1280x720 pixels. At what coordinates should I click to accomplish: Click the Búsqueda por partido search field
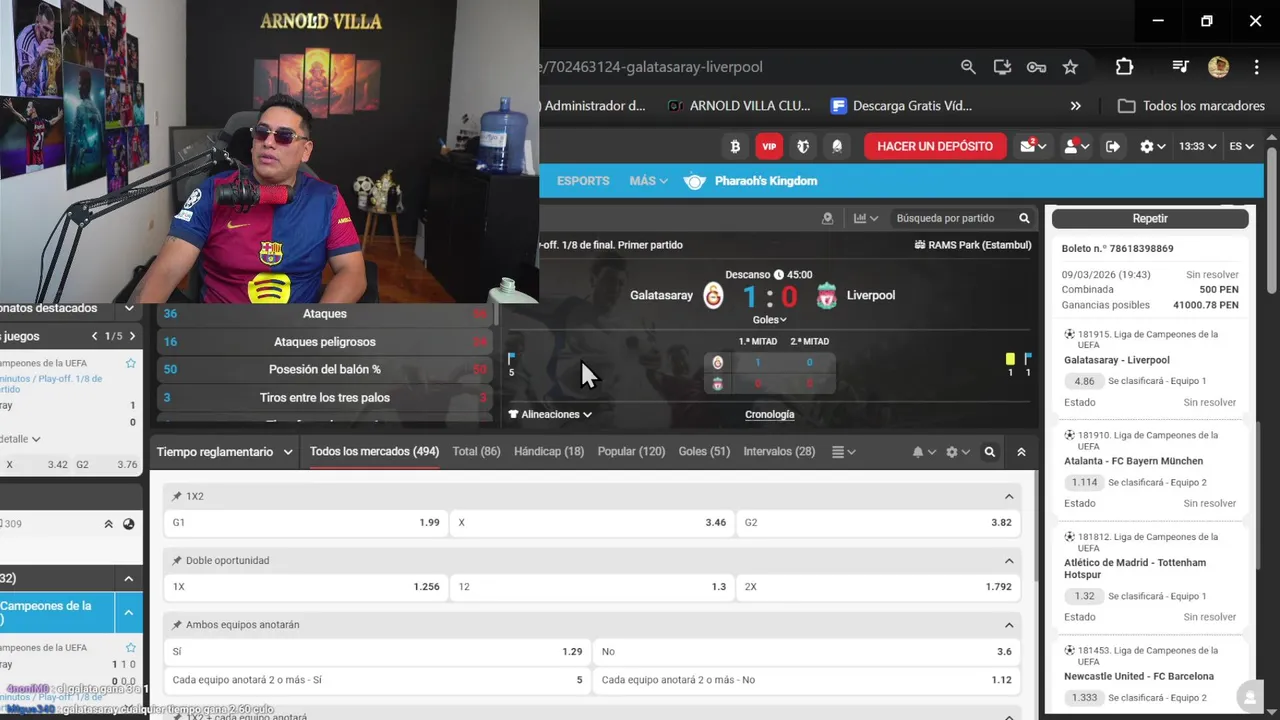pos(946,218)
